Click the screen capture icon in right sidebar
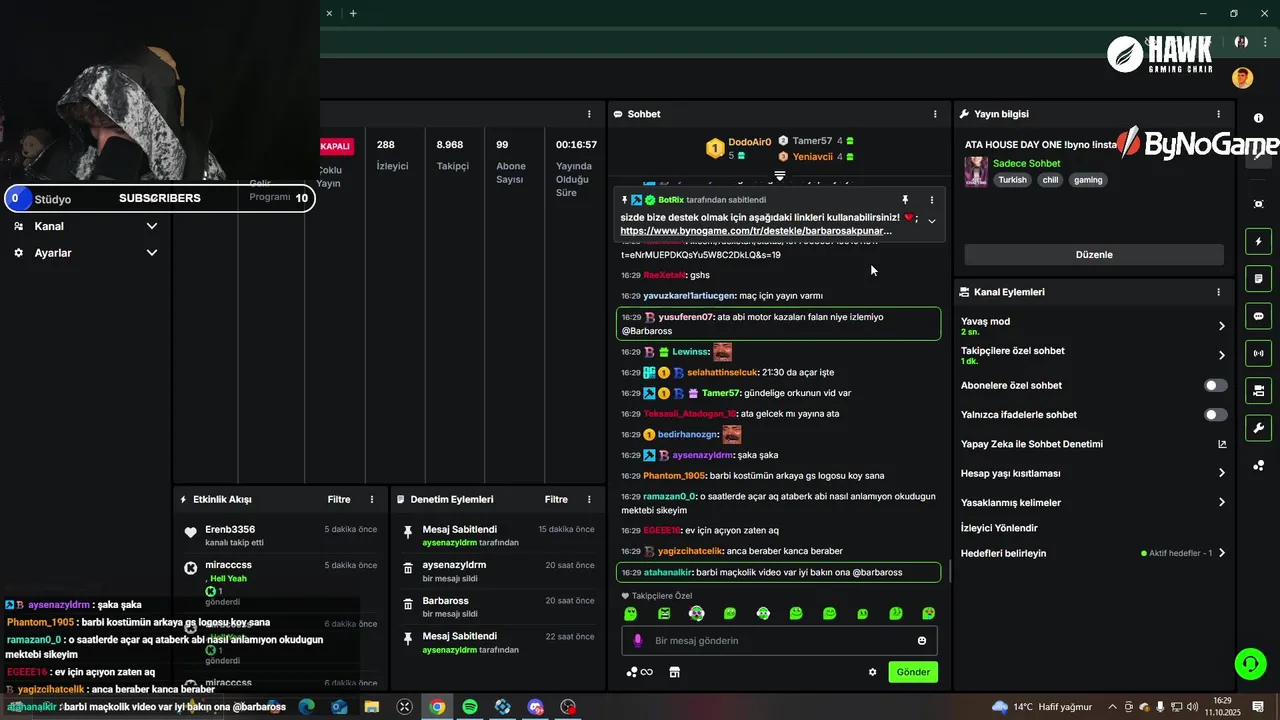The width and height of the screenshot is (1280, 720). coord(1258,204)
